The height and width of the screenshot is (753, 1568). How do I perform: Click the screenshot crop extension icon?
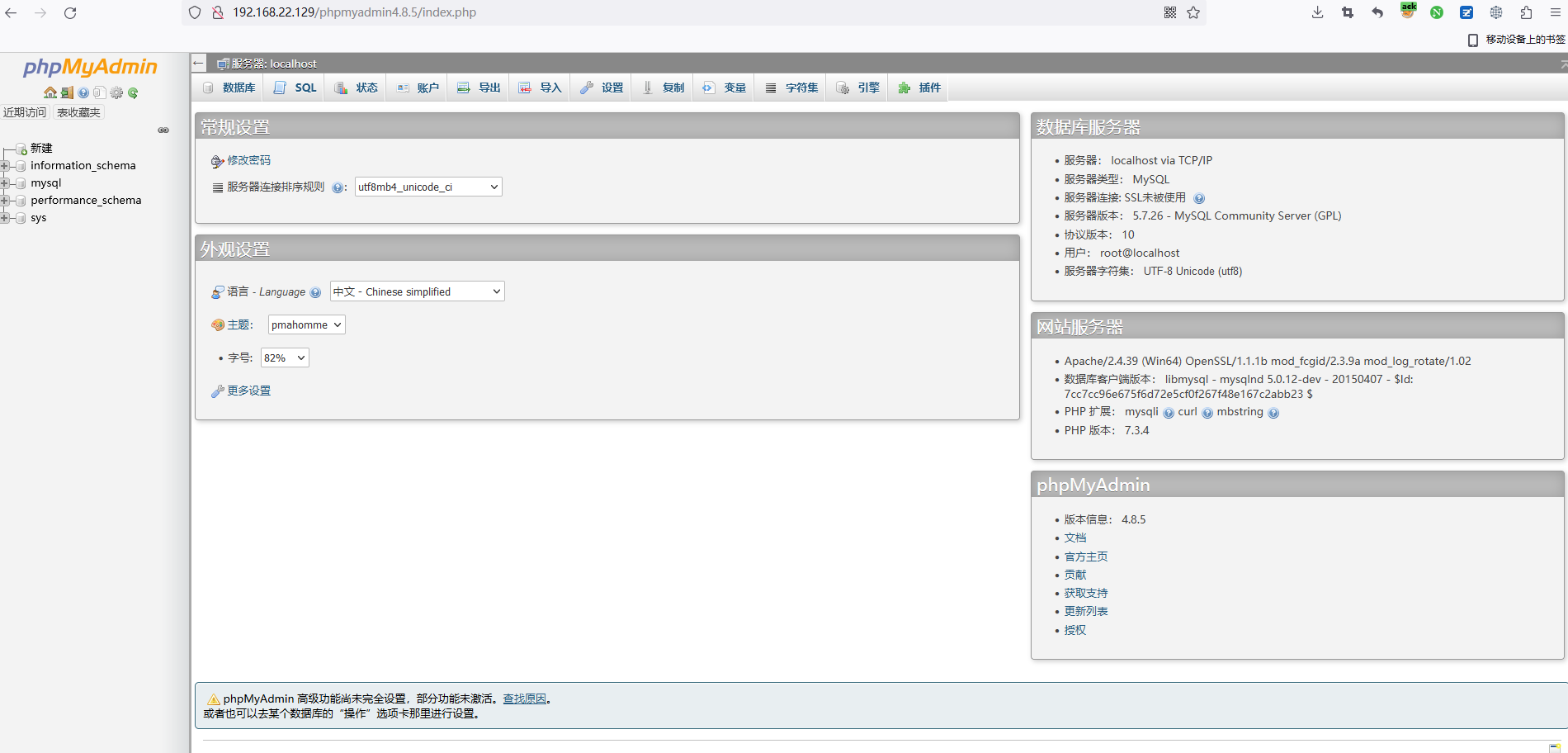[x=1348, y=12]
